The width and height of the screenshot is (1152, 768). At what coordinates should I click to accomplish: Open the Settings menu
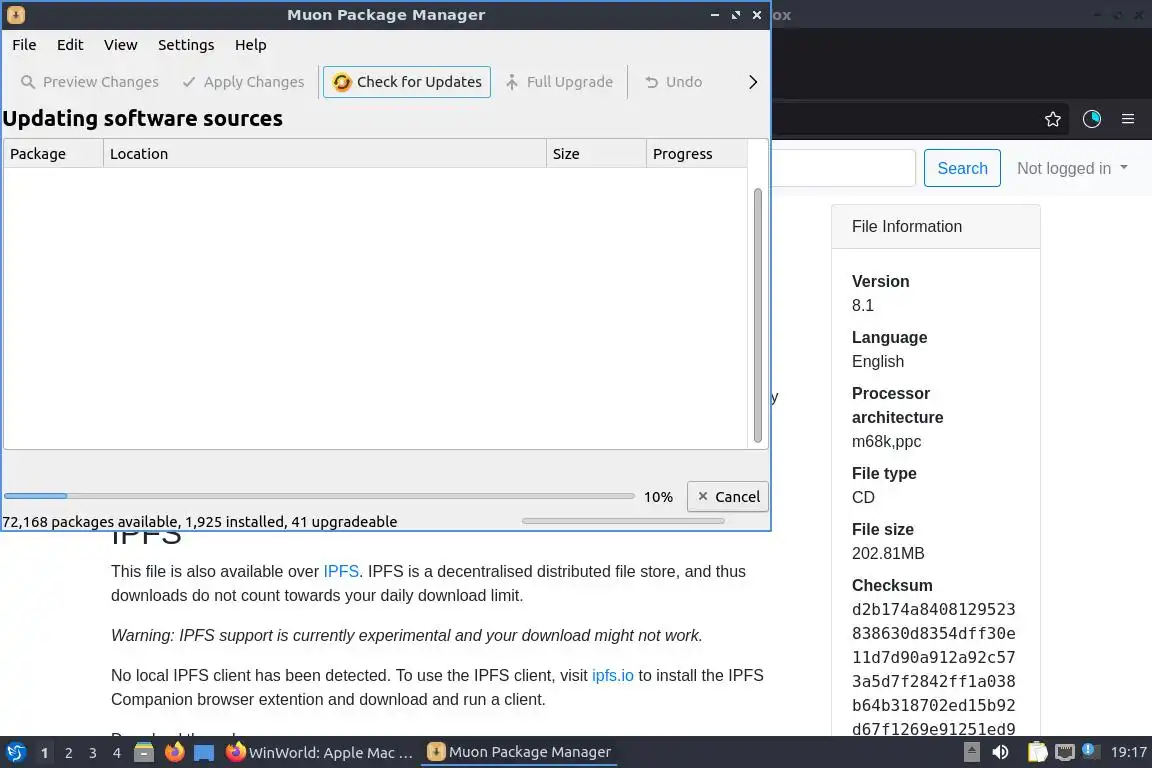pos(186,45)
